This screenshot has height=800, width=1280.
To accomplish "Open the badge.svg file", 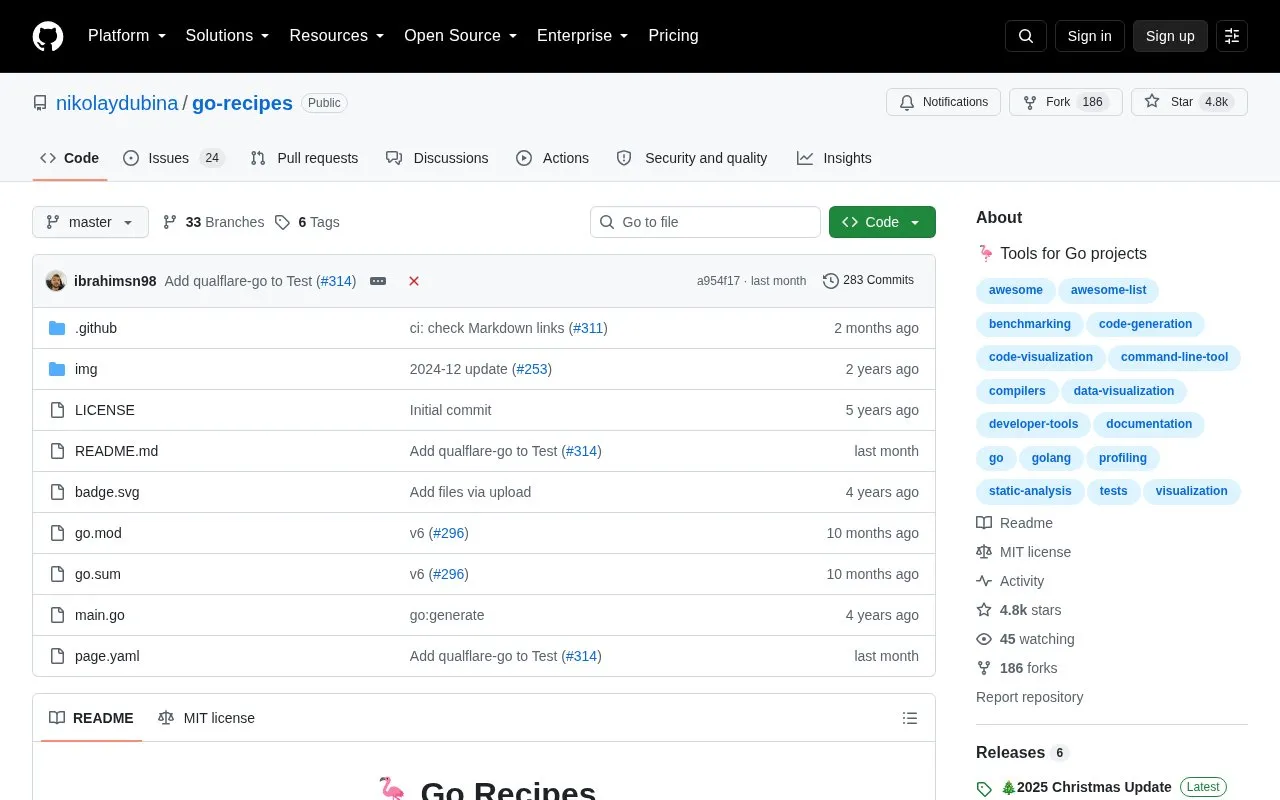I will tap(107, 492).
